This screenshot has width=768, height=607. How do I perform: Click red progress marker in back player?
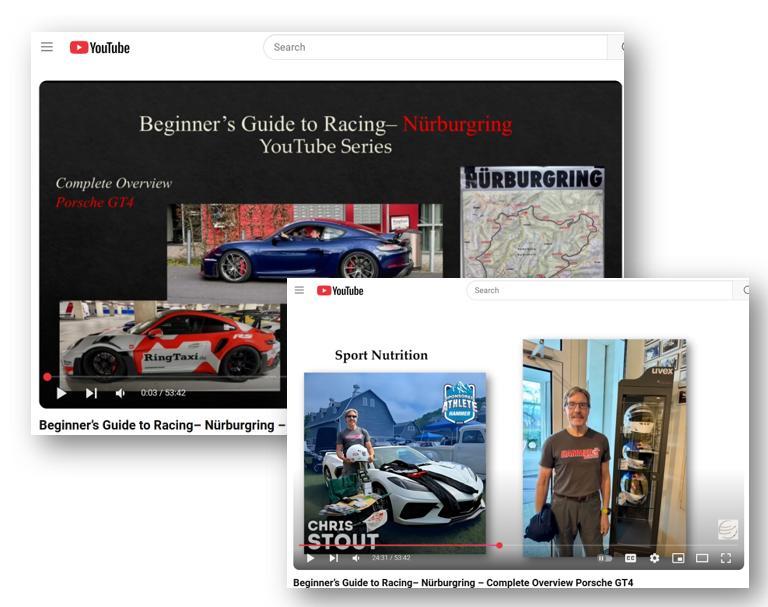coord(47,377)
